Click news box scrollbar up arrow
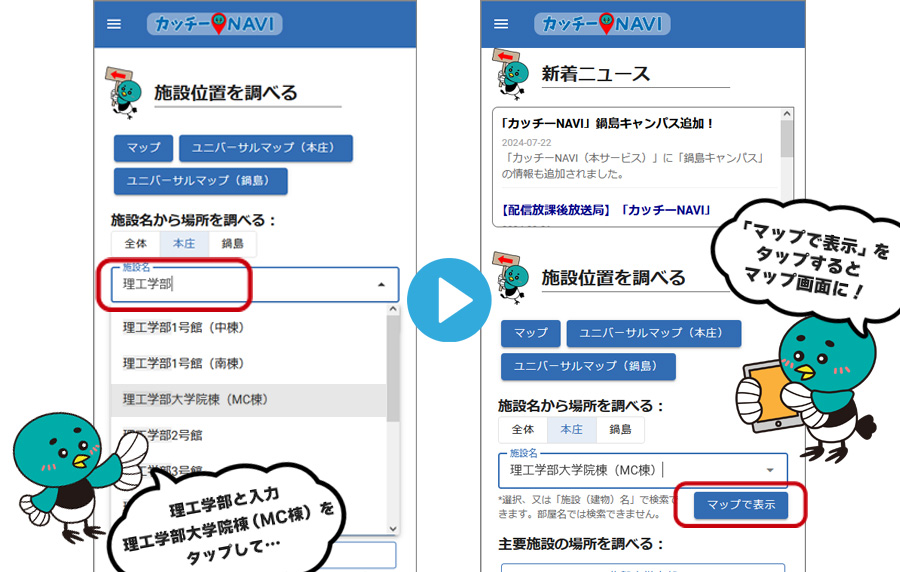This screenshot has width=900, height=572. [787, 114]
